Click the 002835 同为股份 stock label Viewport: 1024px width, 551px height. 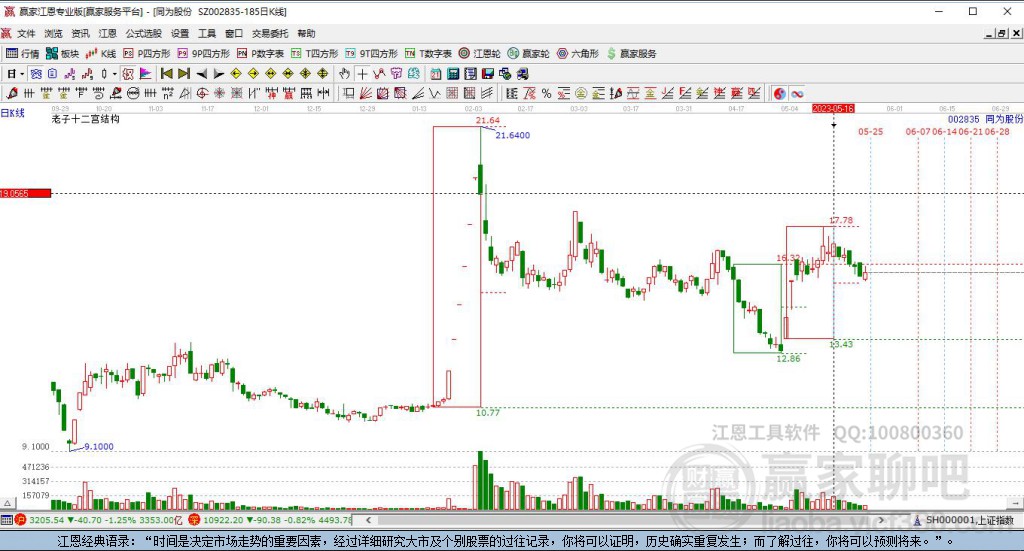[985, 119]
